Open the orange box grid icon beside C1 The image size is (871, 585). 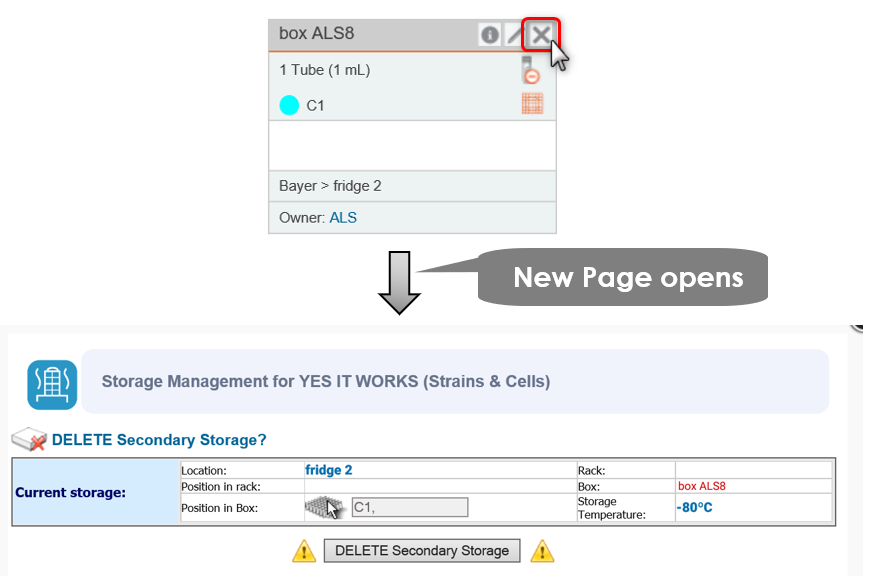click(x=532, y=104)
